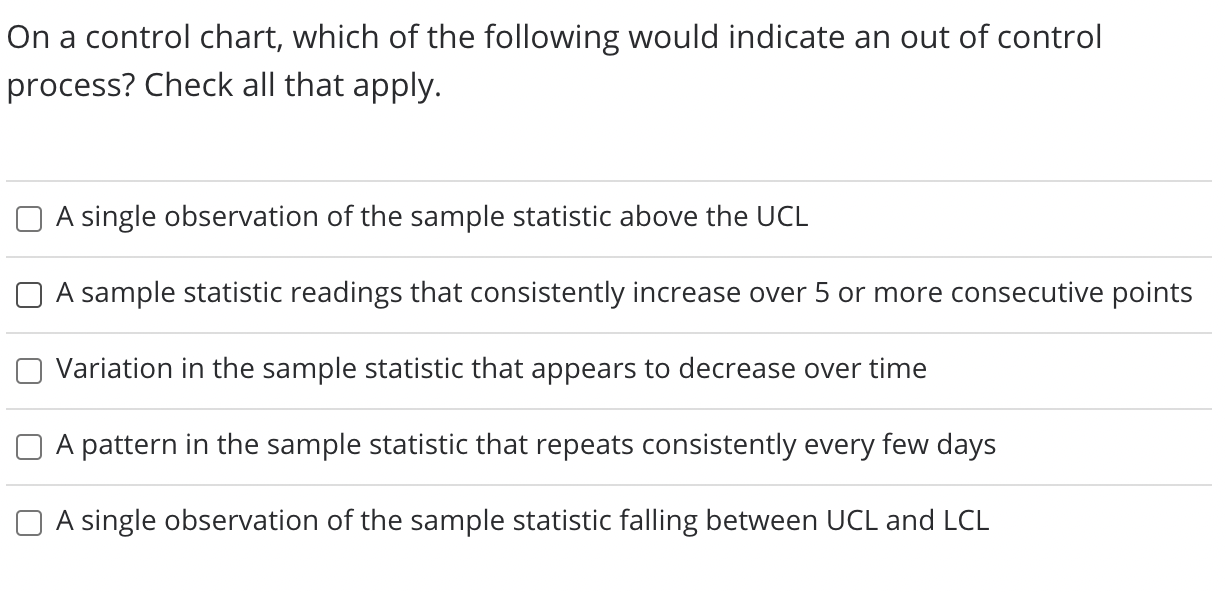Tick the checkbox for increasing consecutive points
The image size is (1226, 592).
pyautogui.click(x=29, y=295)
